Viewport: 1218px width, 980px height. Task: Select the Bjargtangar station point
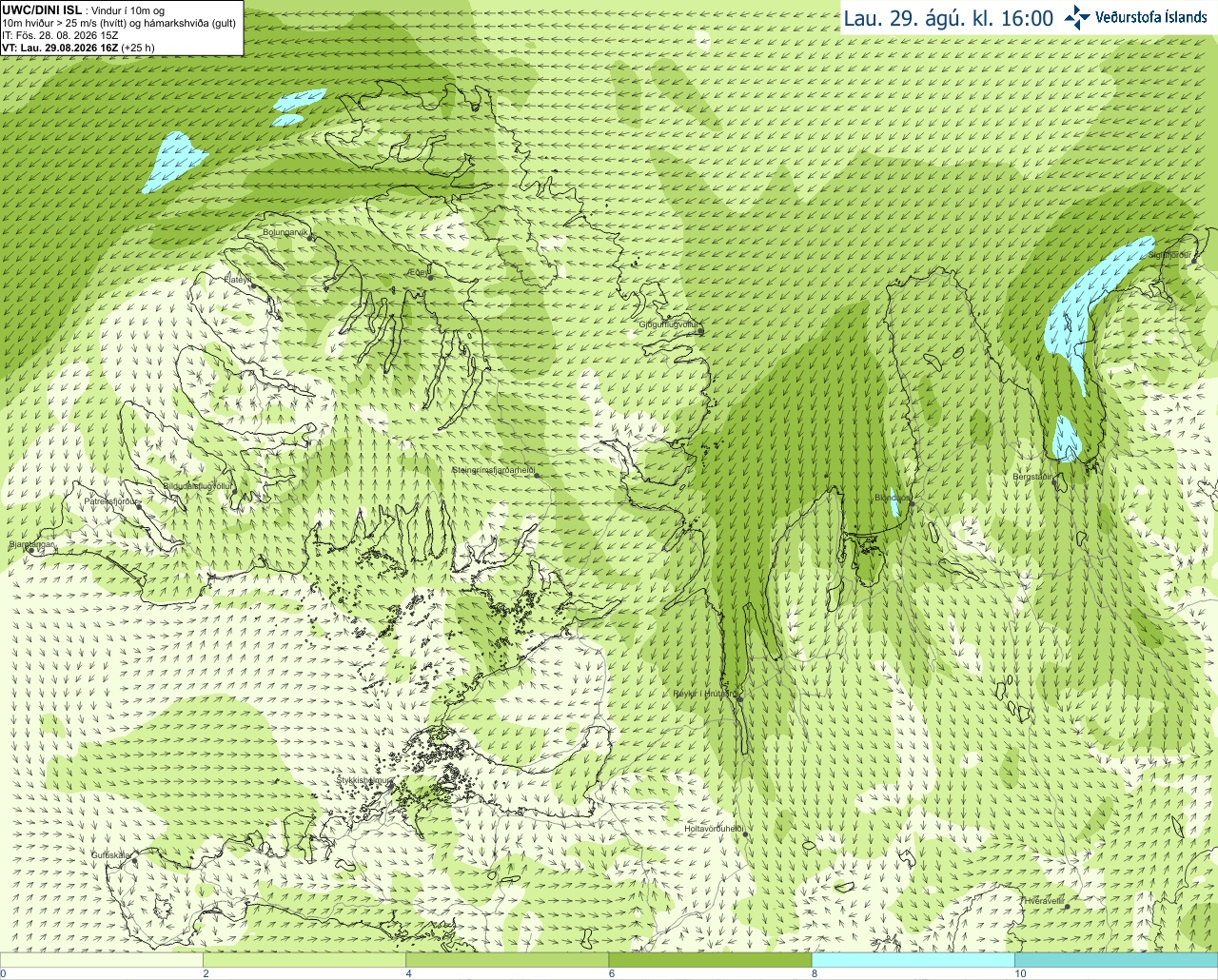(31, 551)
